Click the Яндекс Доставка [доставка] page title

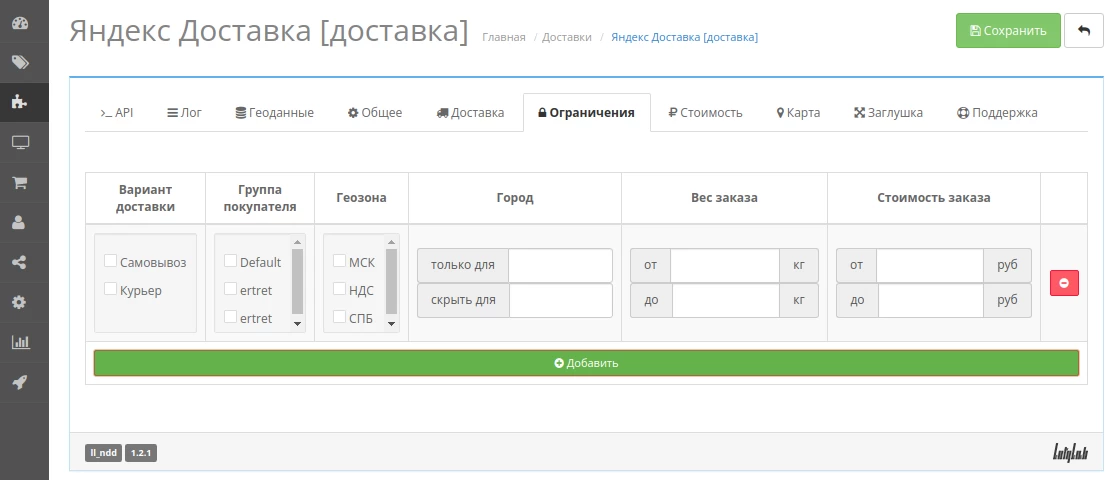point(268,32)
